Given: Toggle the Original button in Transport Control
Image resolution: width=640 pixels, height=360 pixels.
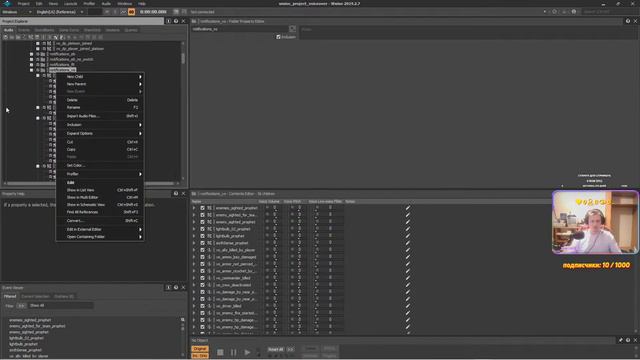Looking at the screenshot, I should pos(200,349).
